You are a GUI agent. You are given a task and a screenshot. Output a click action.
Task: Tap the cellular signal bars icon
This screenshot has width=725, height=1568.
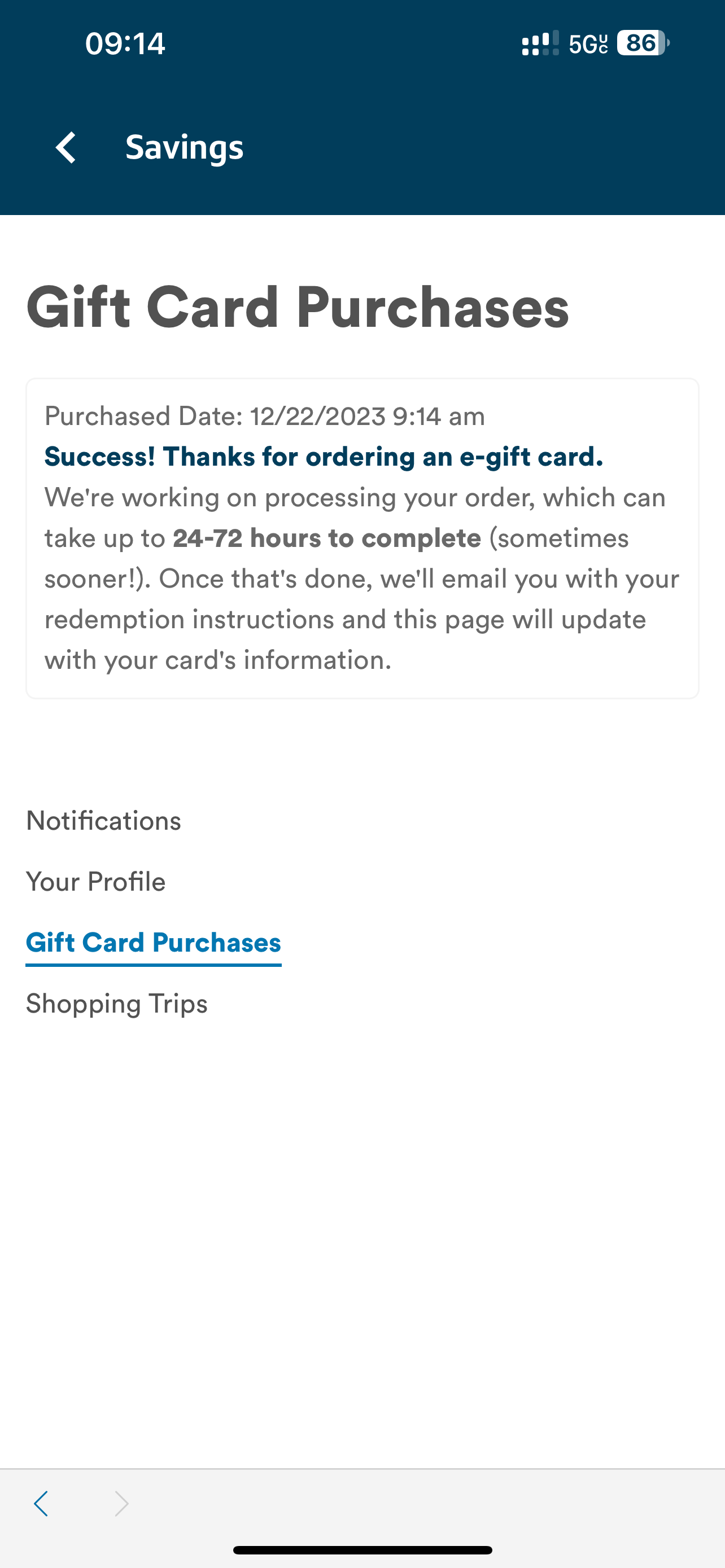click(540, 43)
